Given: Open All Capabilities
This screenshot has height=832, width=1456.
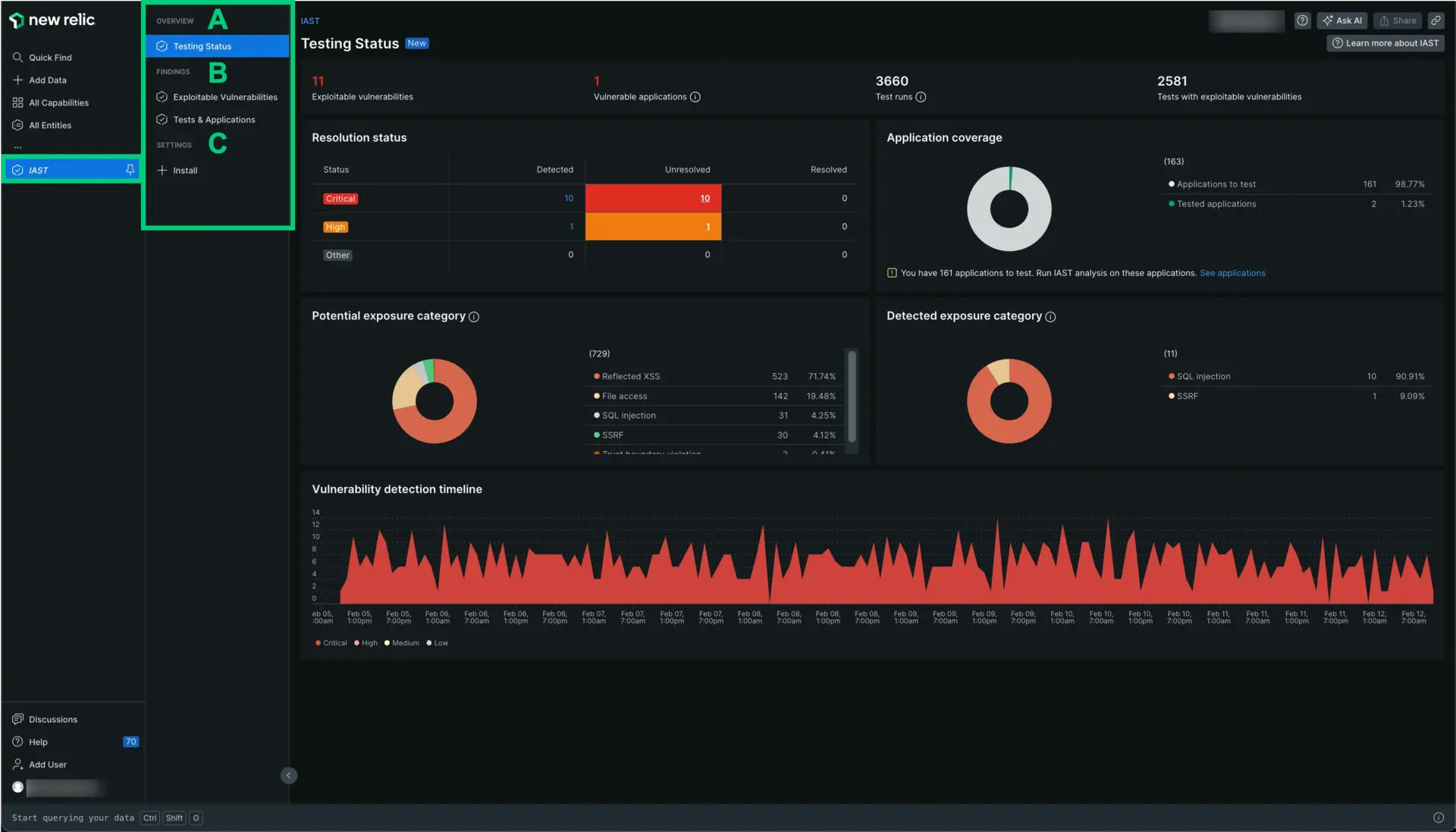Looking at the screenshot, I should click(x=51, y=103).
